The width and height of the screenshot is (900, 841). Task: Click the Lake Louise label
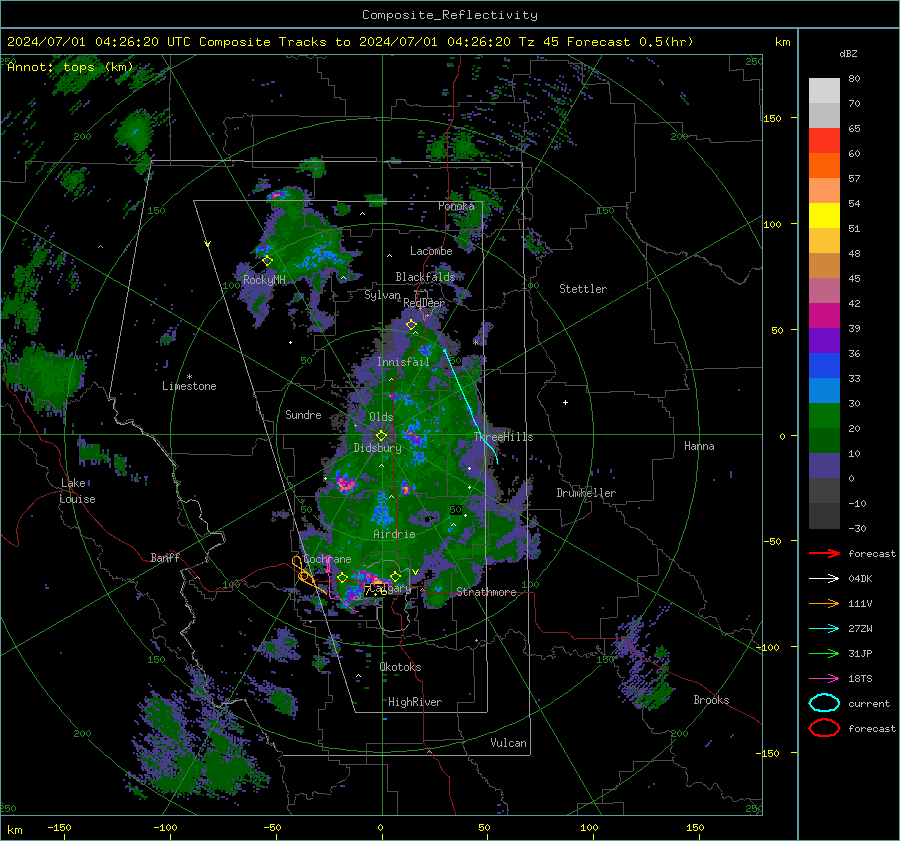[77, 491]
